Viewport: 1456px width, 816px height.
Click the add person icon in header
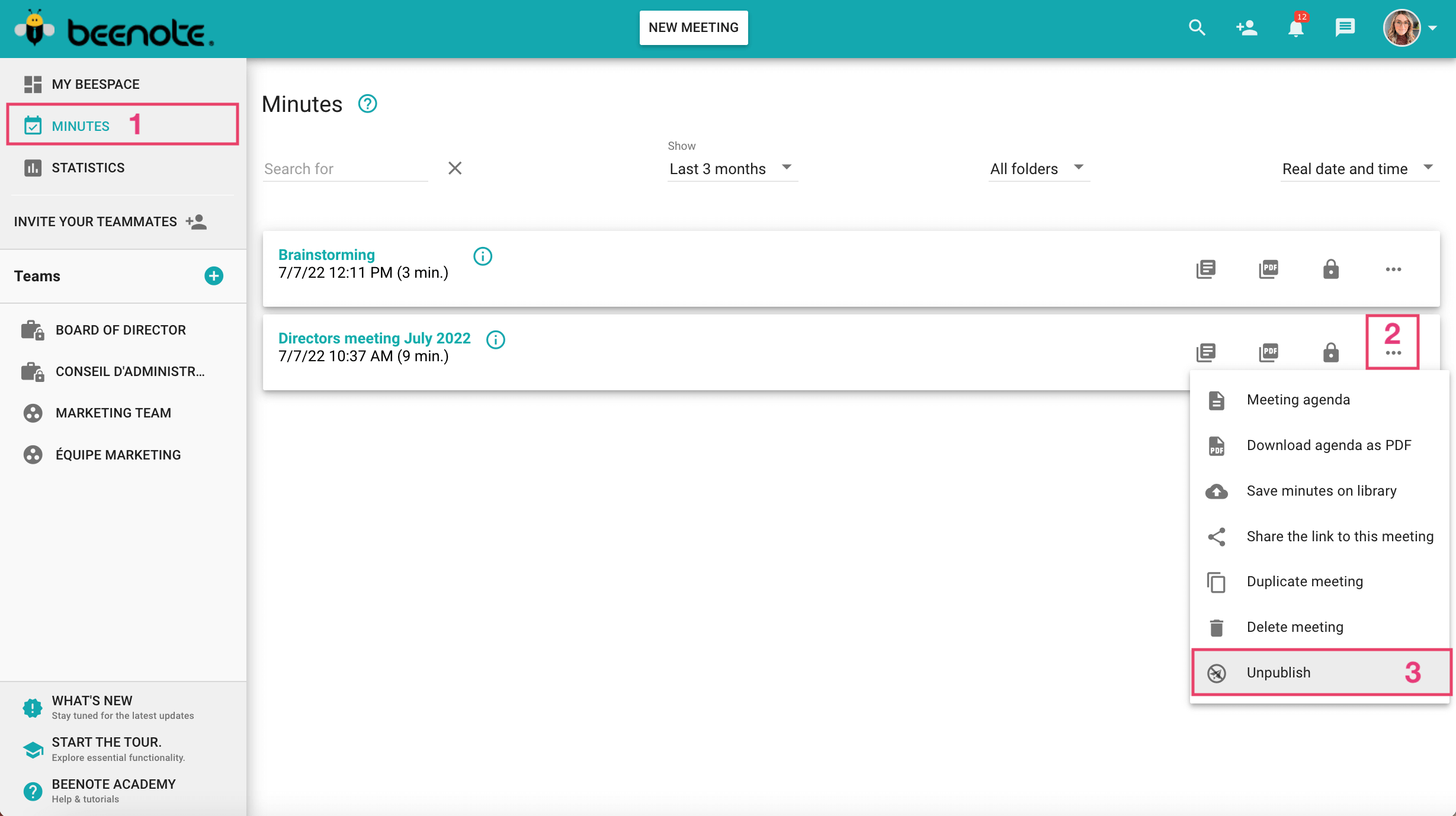point(1246,28)
